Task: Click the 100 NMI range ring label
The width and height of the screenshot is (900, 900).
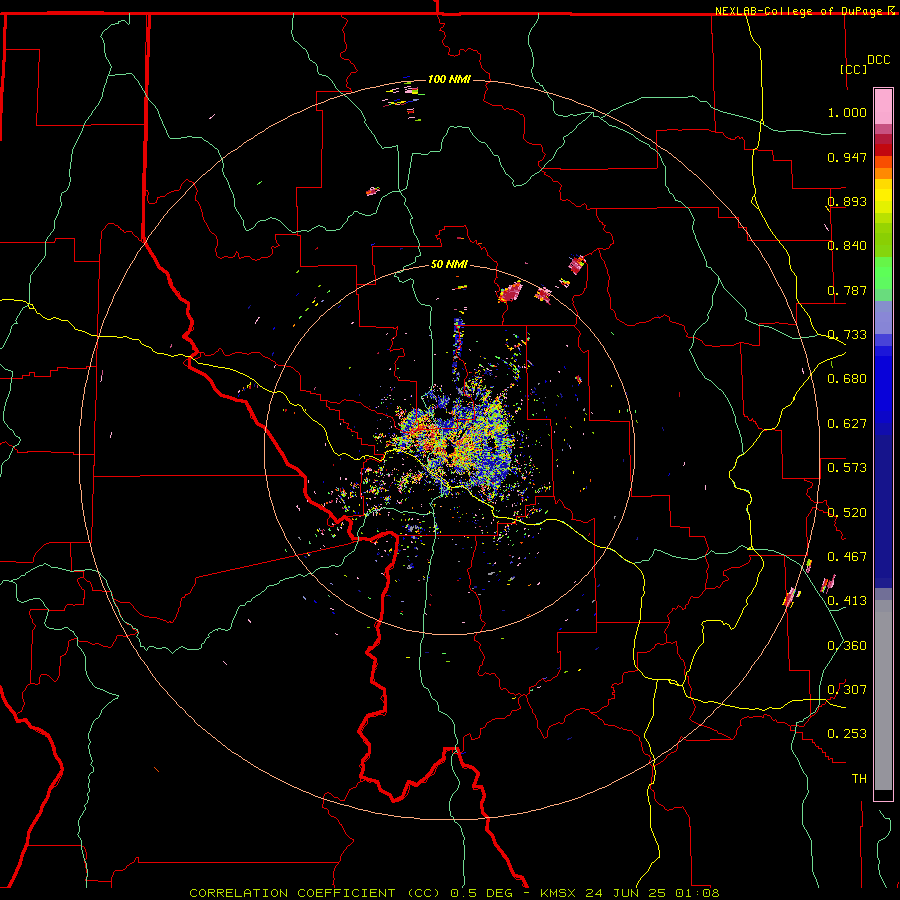Action: [449, 79]
